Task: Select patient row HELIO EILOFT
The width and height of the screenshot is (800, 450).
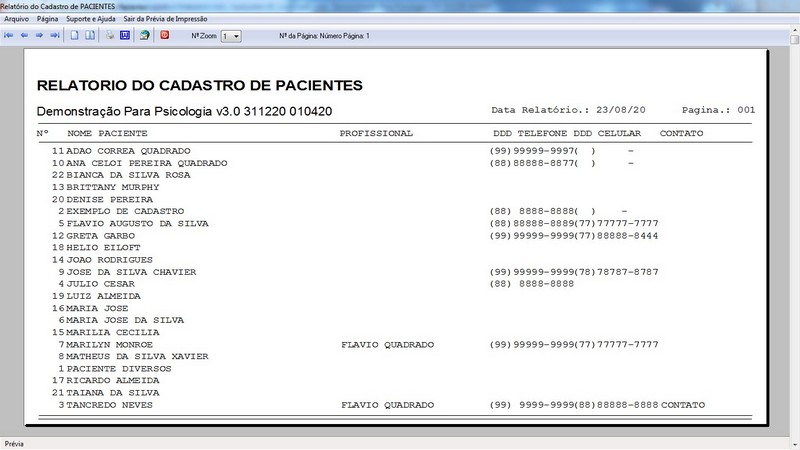Action: coord(96,247)
